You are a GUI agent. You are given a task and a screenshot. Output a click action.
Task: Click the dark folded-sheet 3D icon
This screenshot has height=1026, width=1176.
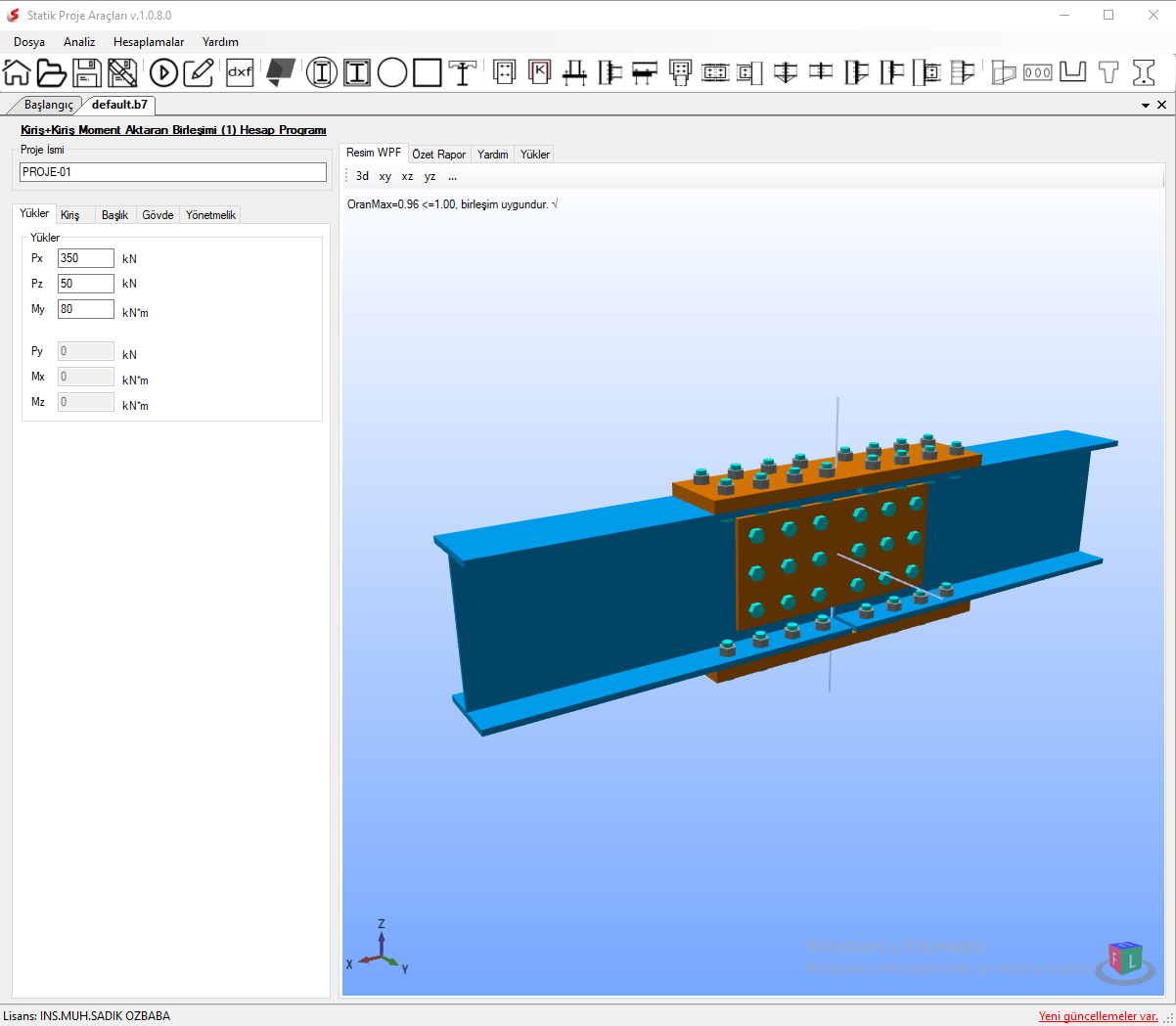281,72
